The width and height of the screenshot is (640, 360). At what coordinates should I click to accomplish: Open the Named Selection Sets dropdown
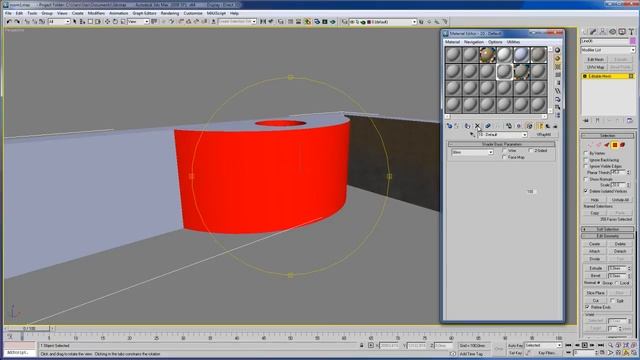pyautogui.click(x=237, y=22)
